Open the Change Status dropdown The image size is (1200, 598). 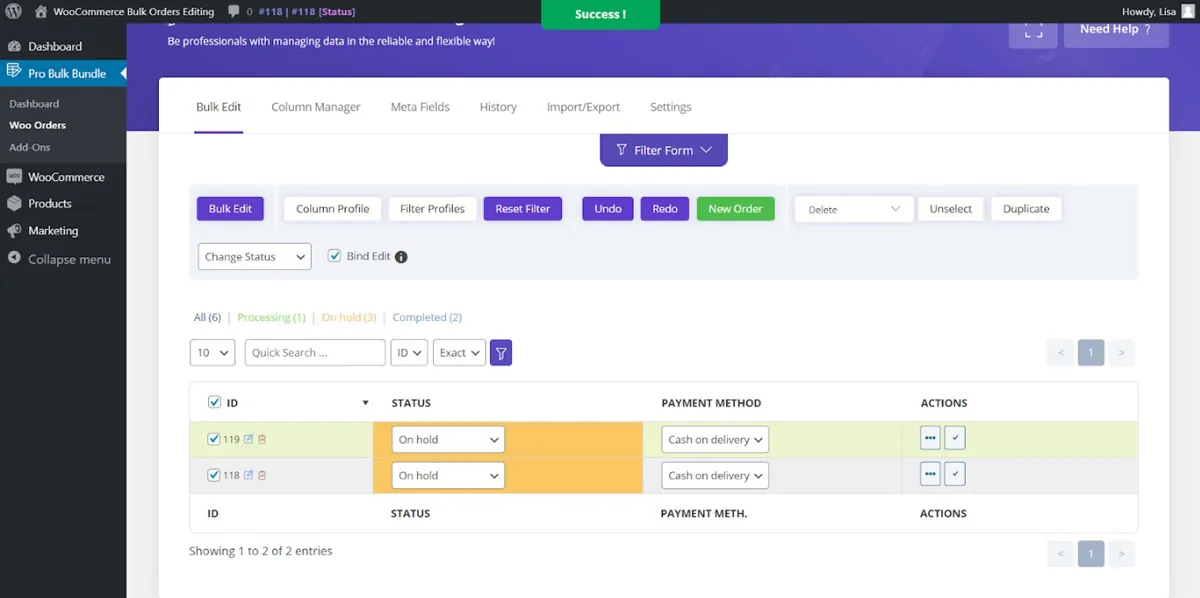(x=253, y=256)
